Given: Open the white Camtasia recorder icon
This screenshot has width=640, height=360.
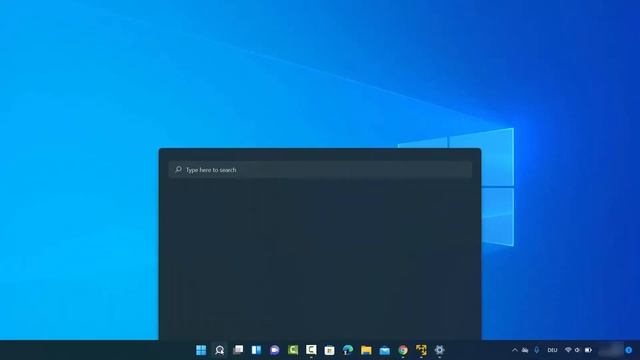Looking at the screenshot, I should pyautogui.click(x=311, y=350).
